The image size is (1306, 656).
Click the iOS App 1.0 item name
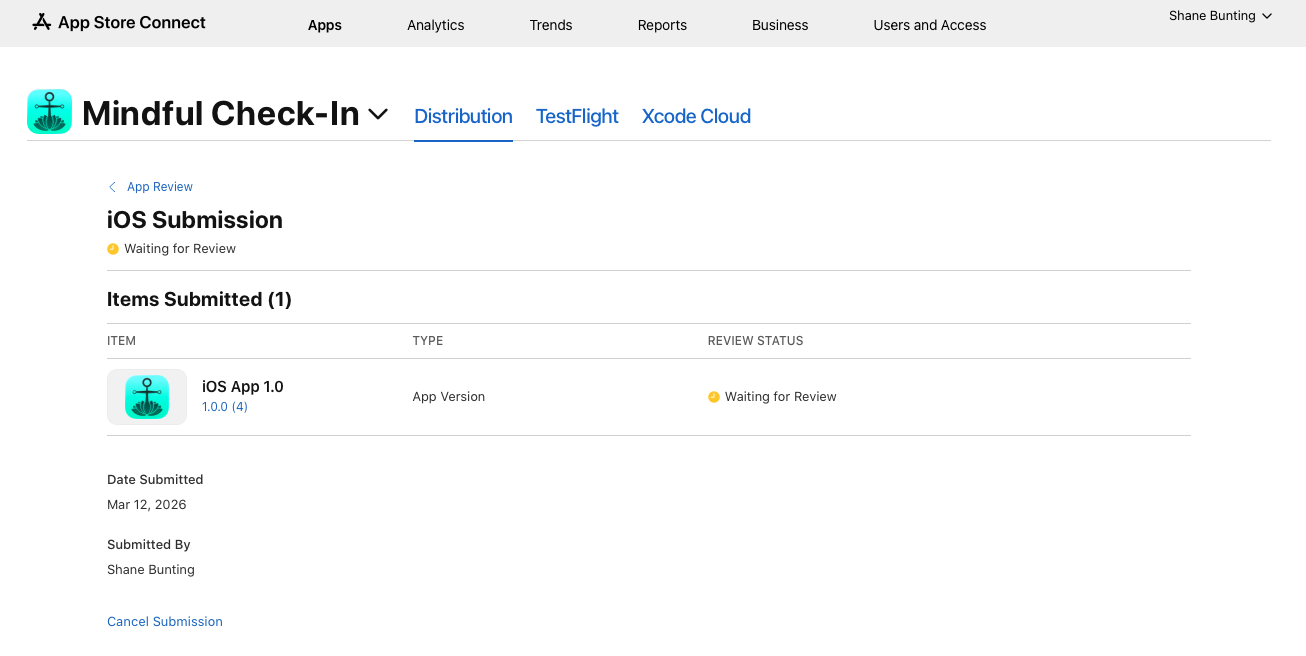pos(243,387)
